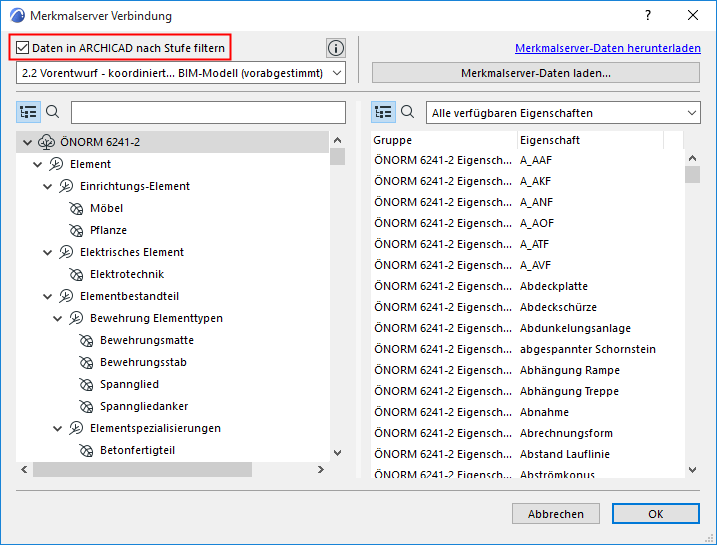Click the Spannglied leaf icon
Image resolution: width=717 pixels, height=545 pixels.
tap(86, 385)
